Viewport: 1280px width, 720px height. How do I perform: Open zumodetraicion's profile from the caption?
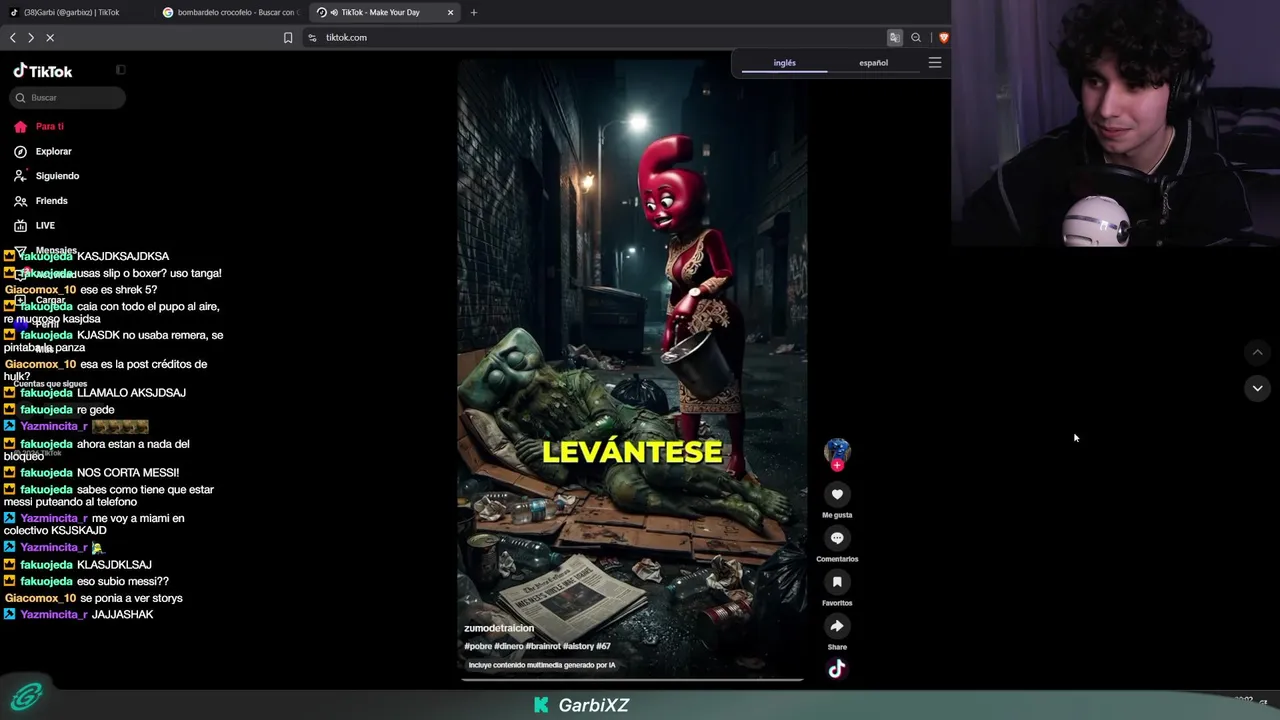point(499,628)
